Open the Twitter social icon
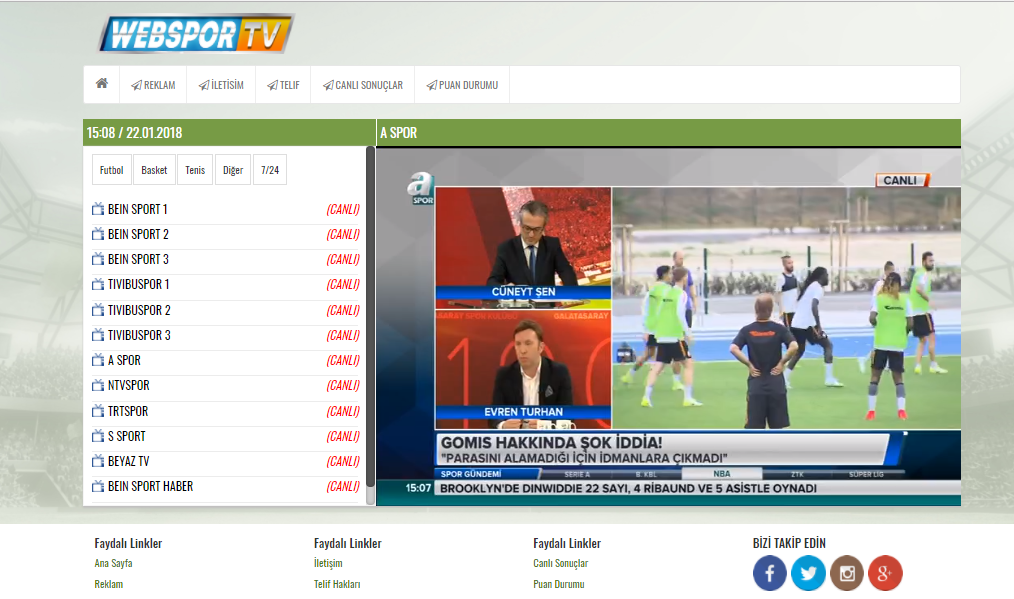 coord(808,572)
